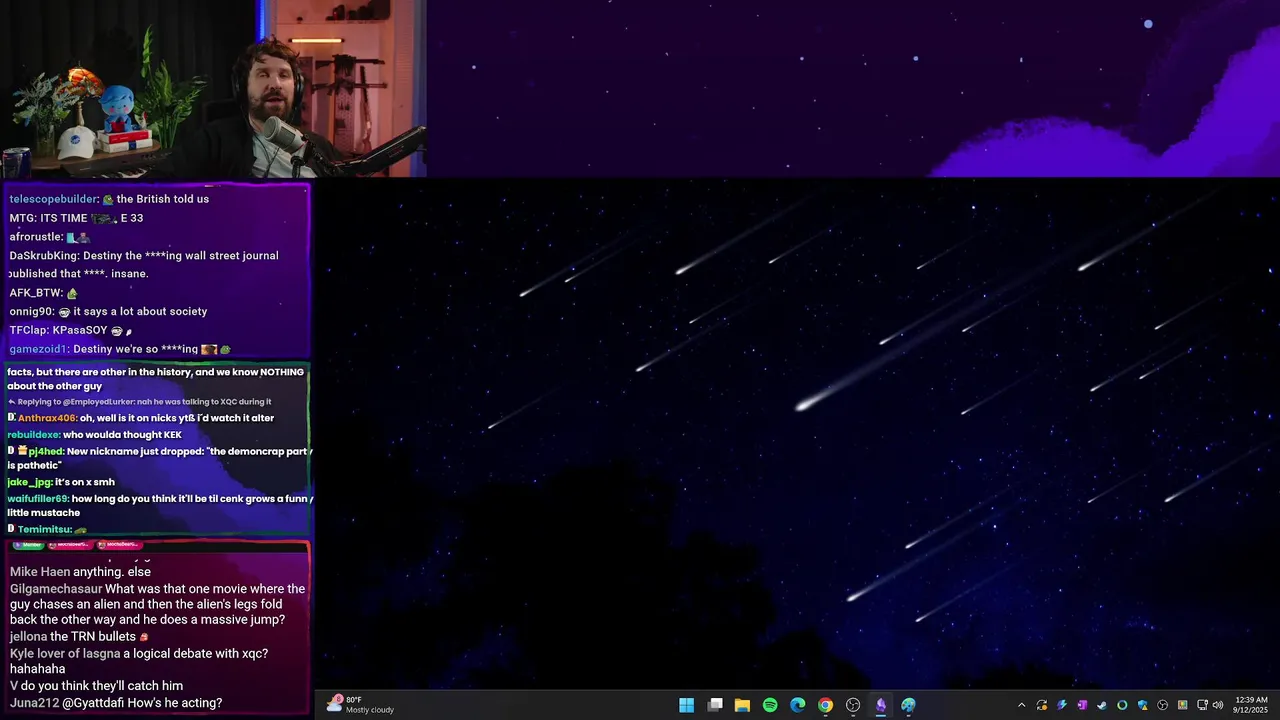Click Kyle lover of lasgna's name

point(65,654)
